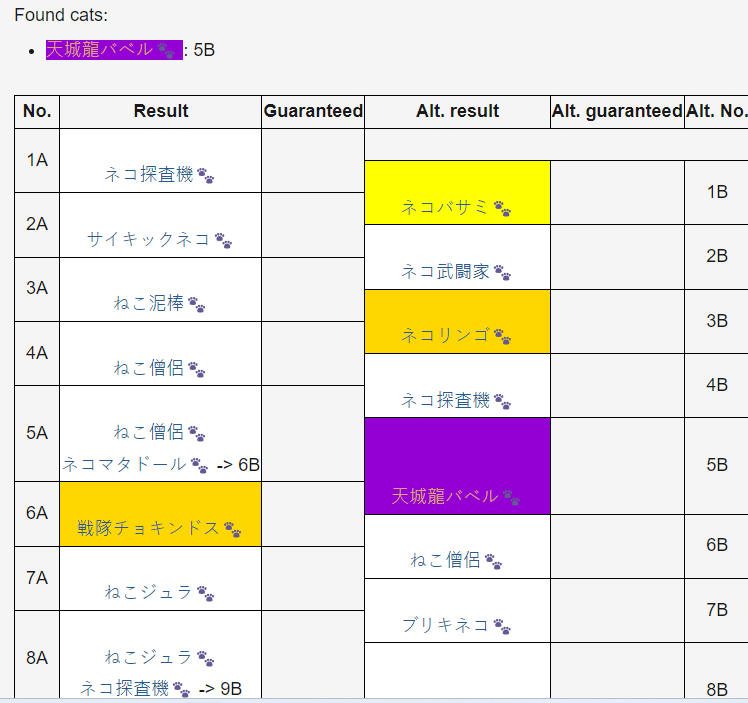
Task: Click paw icon next to サイキックネコ in row 2A
Action: (x=223, y=240)
